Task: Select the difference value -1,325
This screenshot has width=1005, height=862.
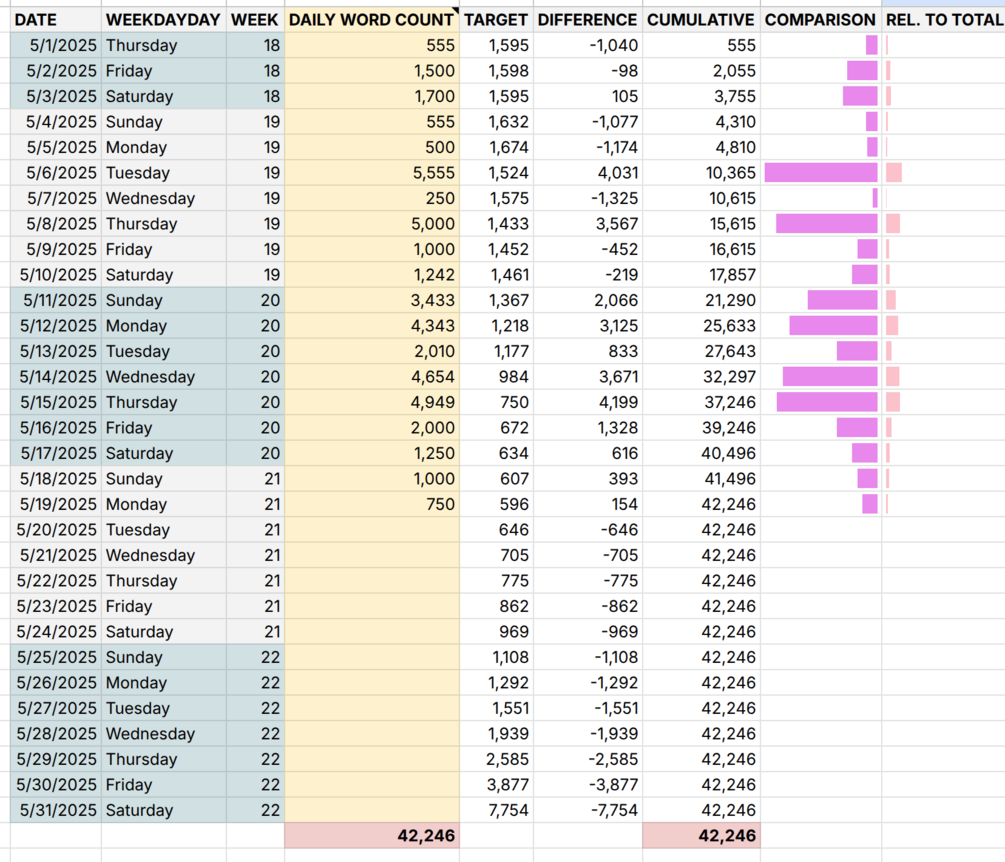Action: pos(588,199)
